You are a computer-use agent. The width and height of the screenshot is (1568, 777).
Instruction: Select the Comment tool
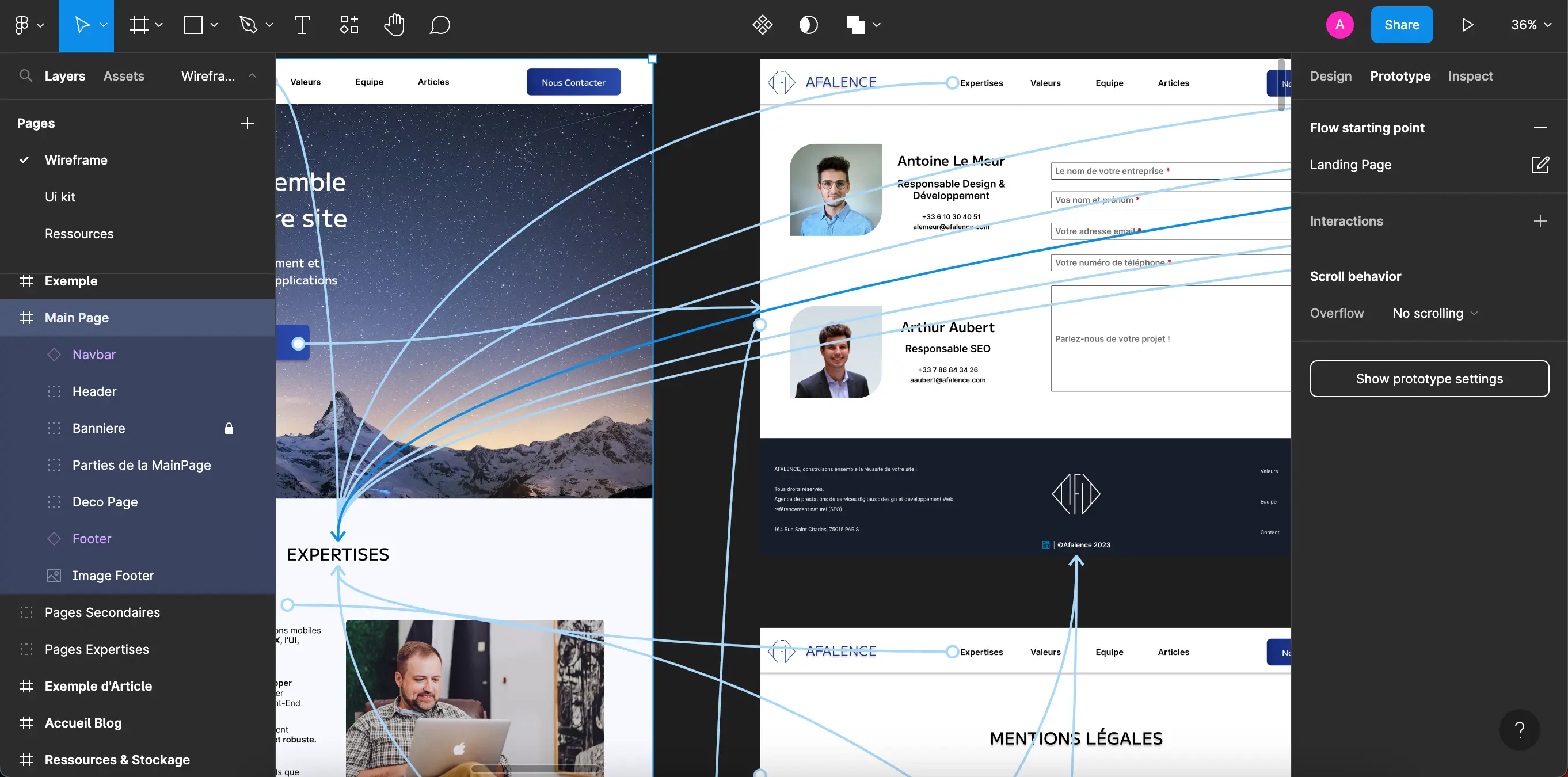440,25
